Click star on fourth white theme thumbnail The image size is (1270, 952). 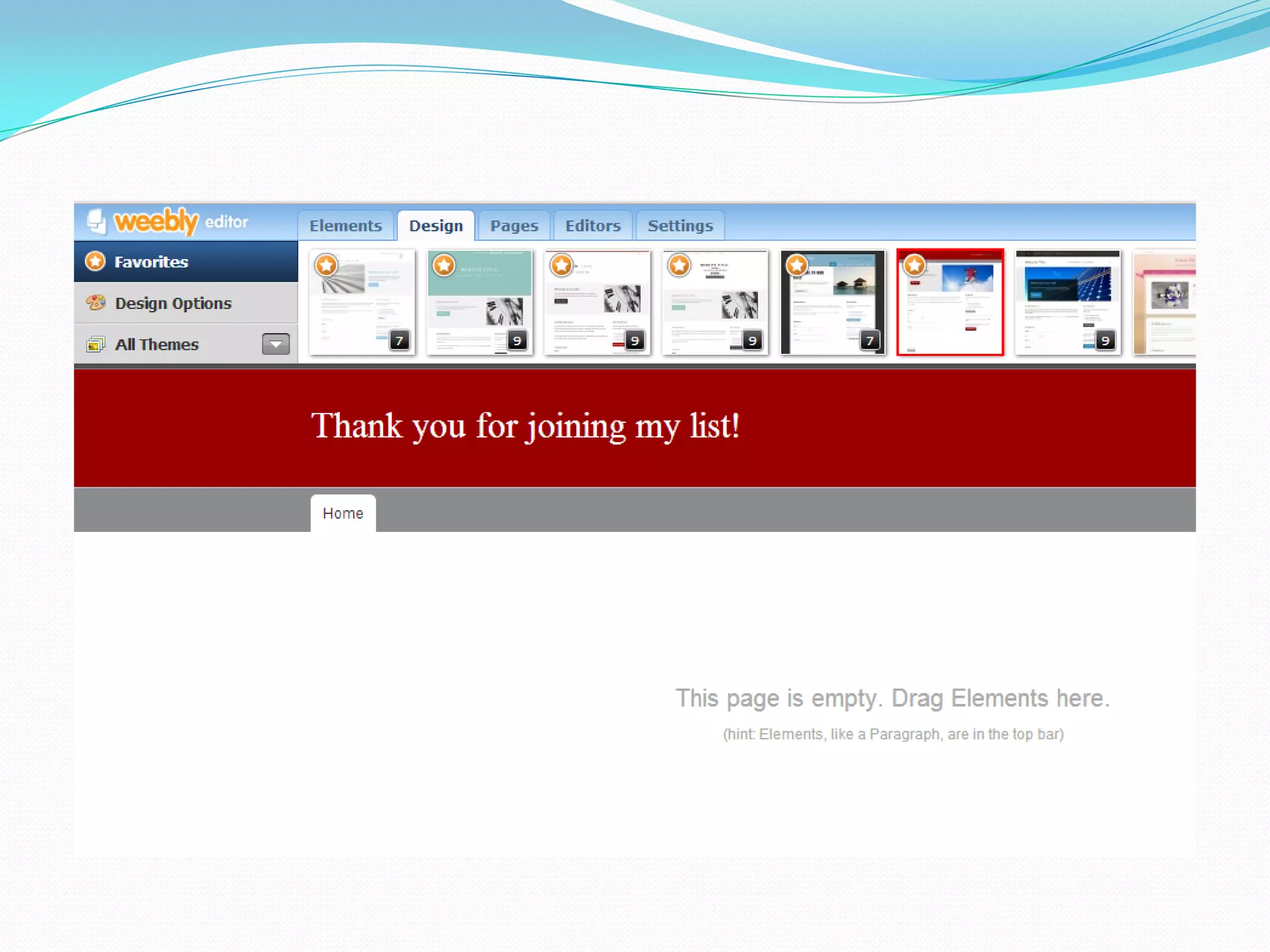tap(679, 265)
